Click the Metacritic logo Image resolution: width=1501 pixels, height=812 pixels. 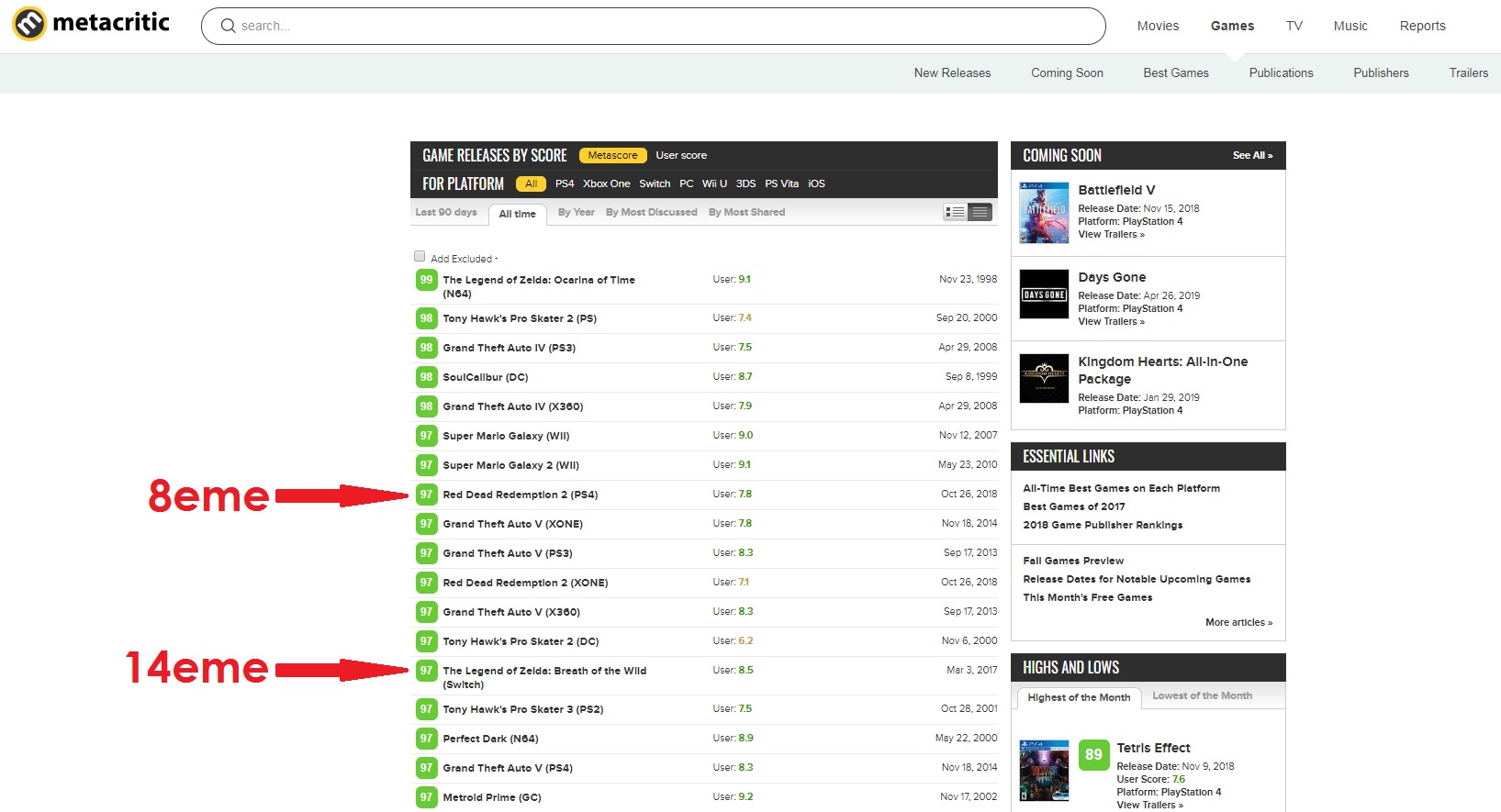(x=91, y=24)
